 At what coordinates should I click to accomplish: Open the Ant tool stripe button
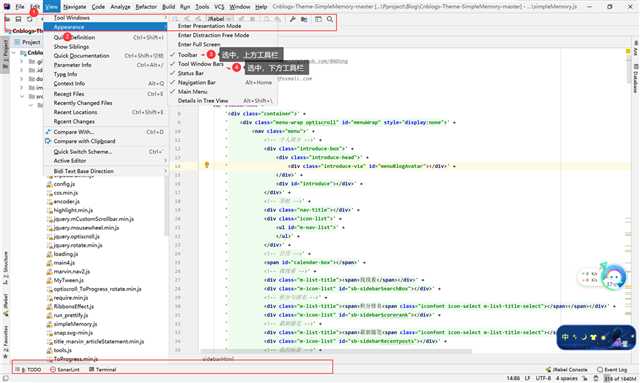click(636, 48)
